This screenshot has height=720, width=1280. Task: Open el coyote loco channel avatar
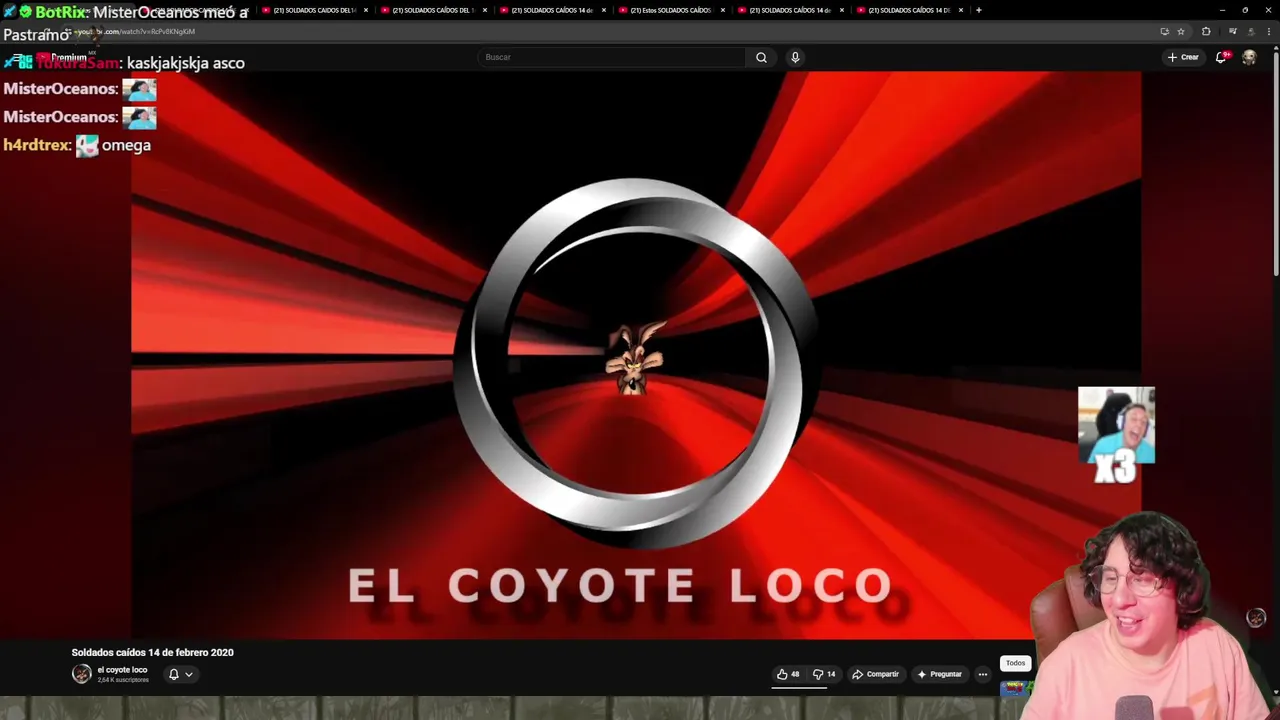coord(81,674)
